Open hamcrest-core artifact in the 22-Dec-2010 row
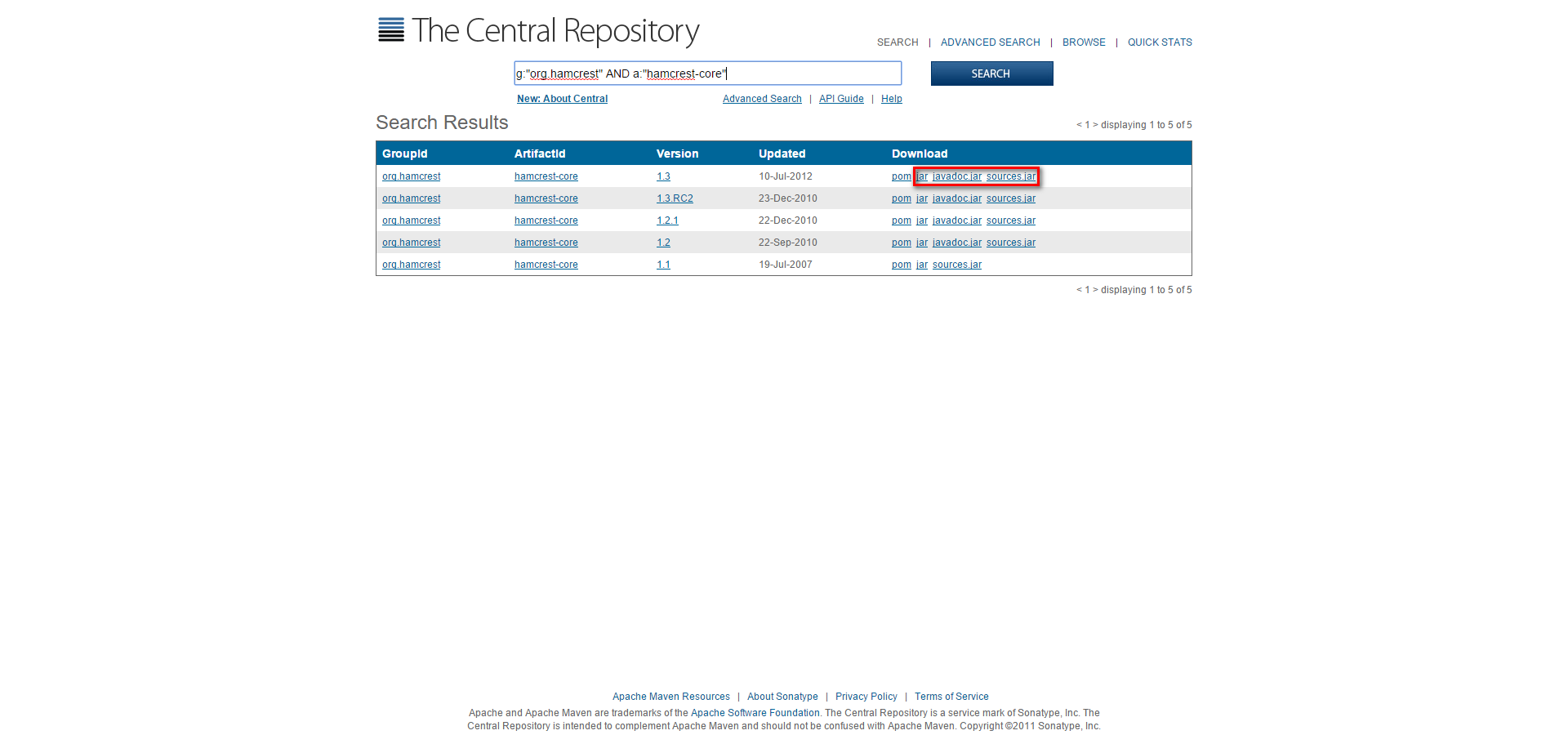This screenshot has width=1568, height=744. click(546, 221)
